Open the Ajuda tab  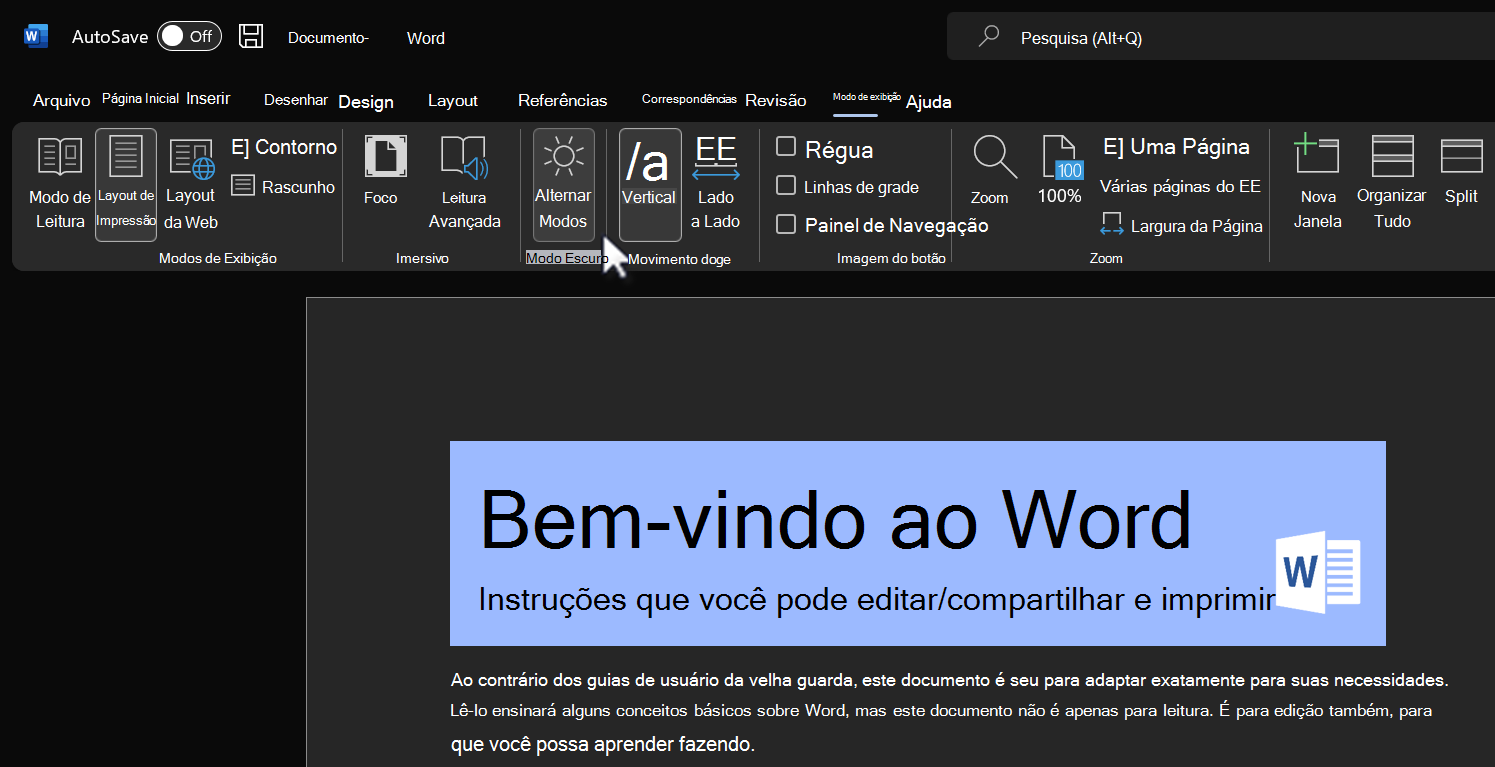(928, 101)
